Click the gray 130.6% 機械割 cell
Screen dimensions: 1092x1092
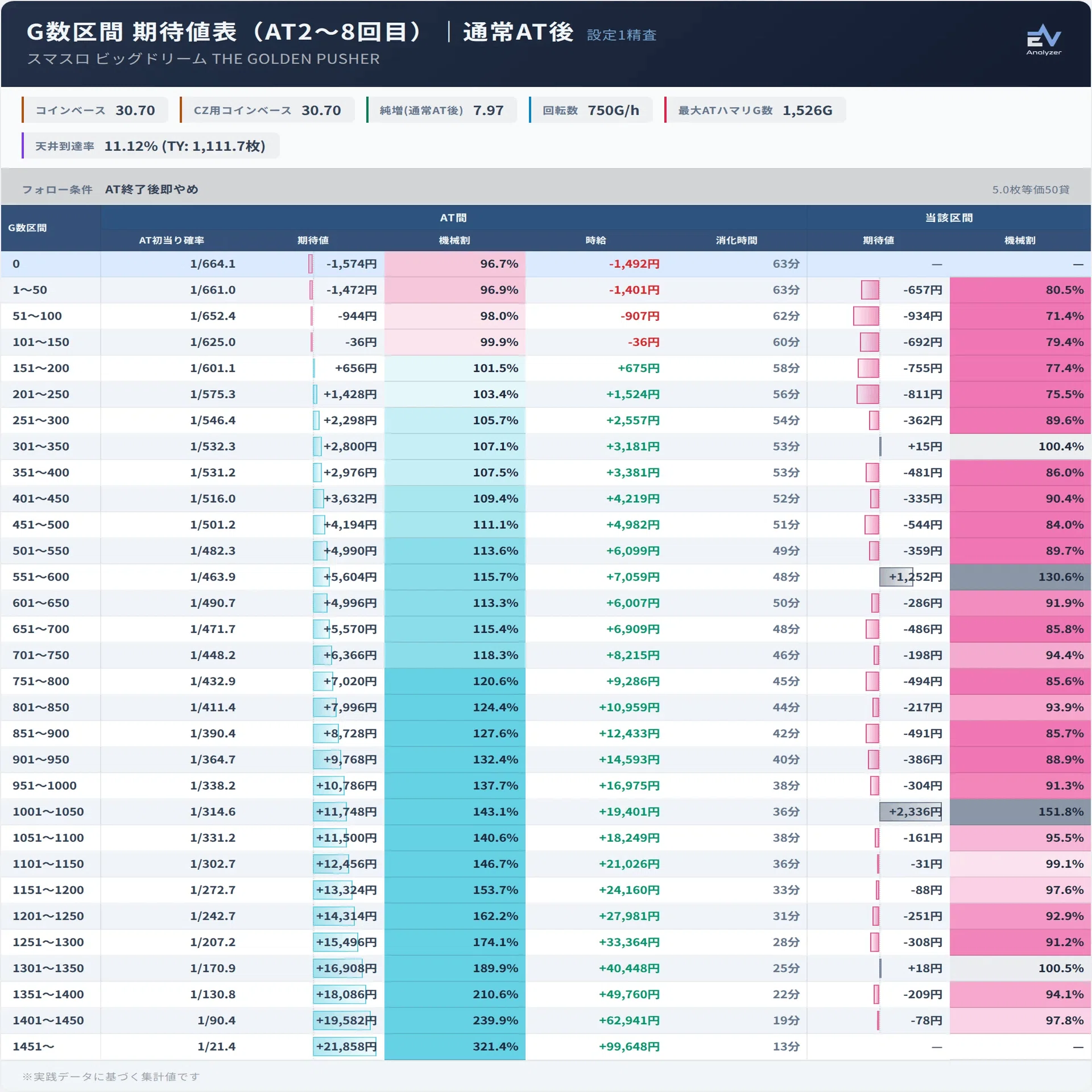click(x=1020, y=577)
